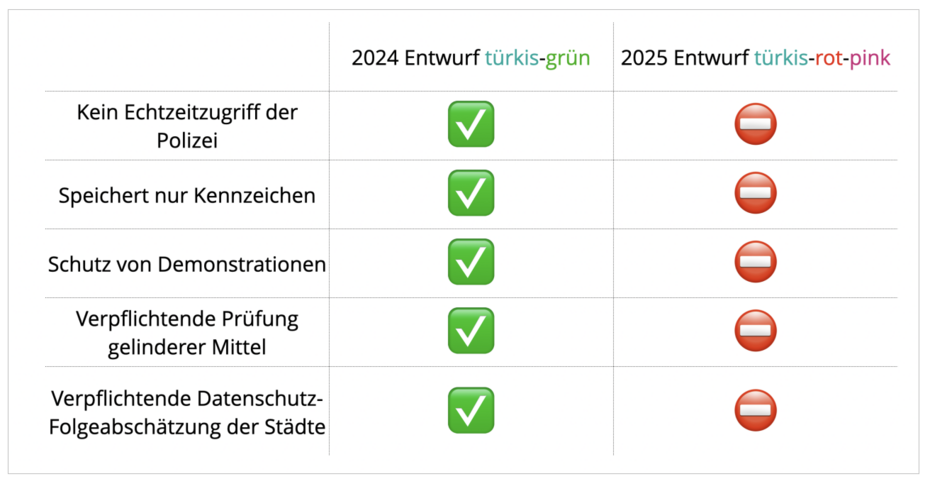Image resolution: width=930 pixels, height=484 pixels.
Task: Click red no-entry icon for Schutz von Demonstrationen
Action: coord(756,262)
